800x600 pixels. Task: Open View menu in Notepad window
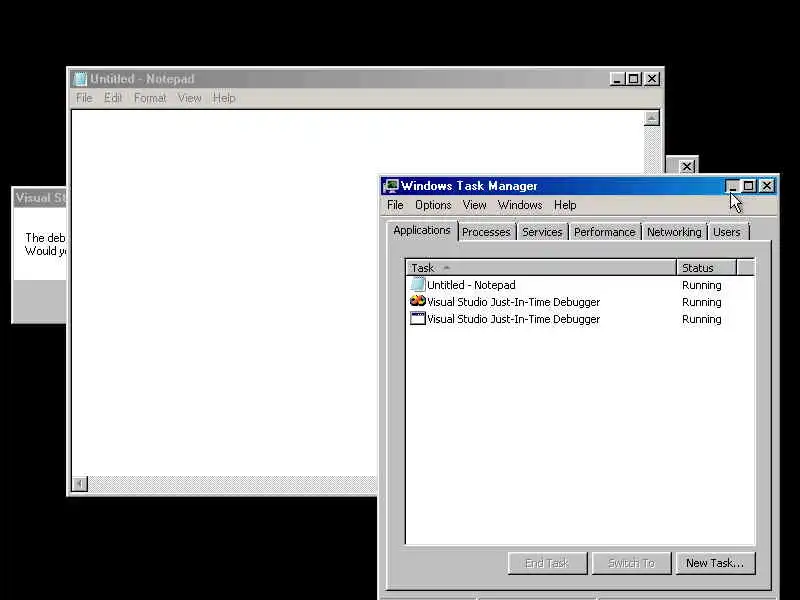[x=189, y=98]
